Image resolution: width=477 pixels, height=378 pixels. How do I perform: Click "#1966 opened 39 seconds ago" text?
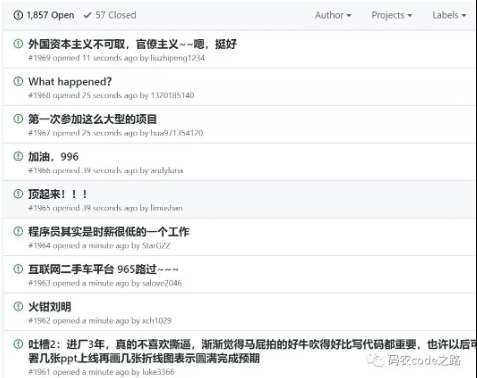[x=83, y=171]
